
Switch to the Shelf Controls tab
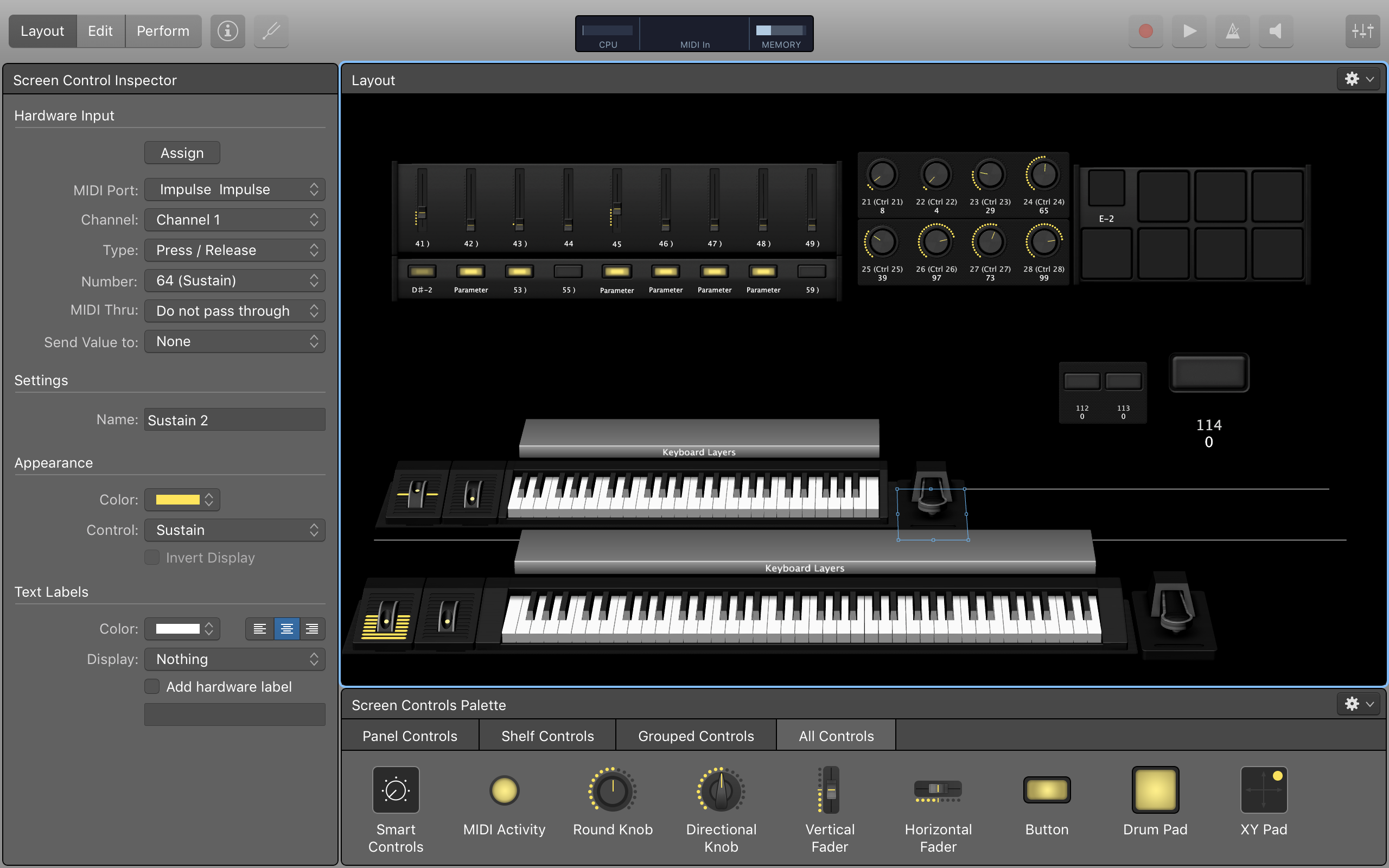coord(547,736)
